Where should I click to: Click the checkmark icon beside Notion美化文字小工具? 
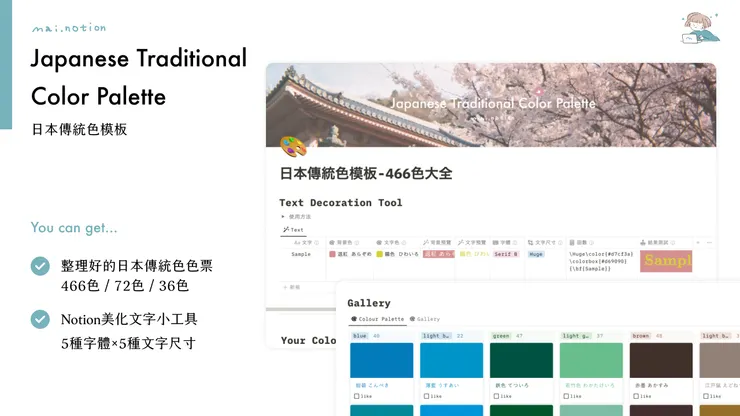pos(40,320)
